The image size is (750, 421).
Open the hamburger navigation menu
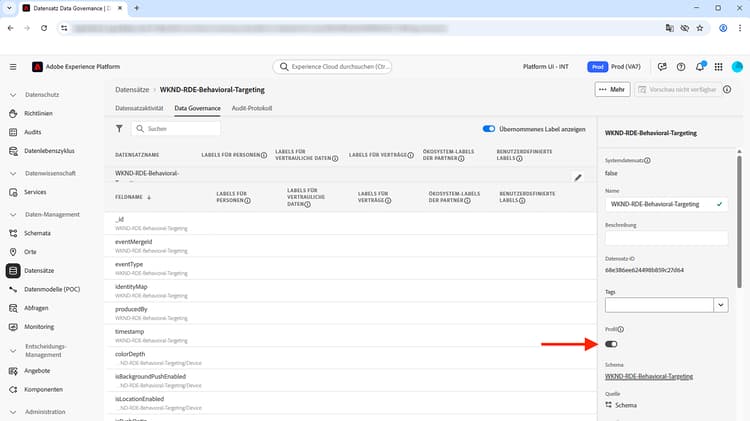(x=13, y=66)
